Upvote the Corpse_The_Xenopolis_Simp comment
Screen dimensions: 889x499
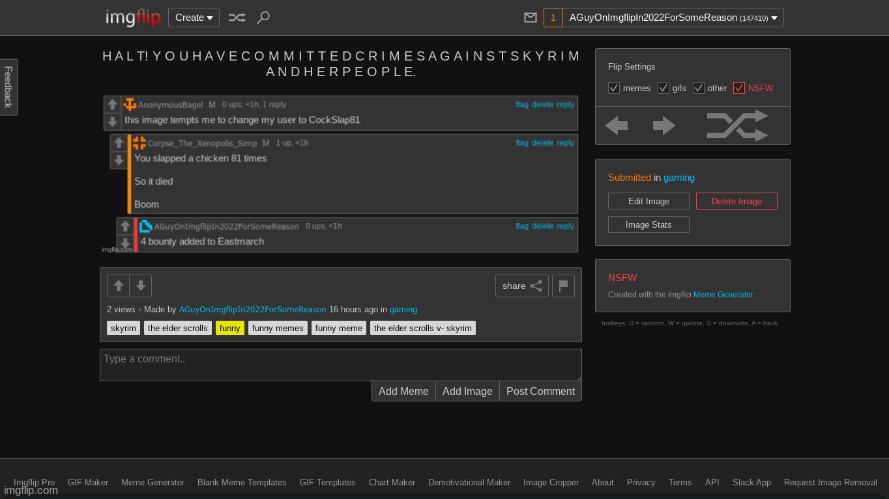pos(118,143)
